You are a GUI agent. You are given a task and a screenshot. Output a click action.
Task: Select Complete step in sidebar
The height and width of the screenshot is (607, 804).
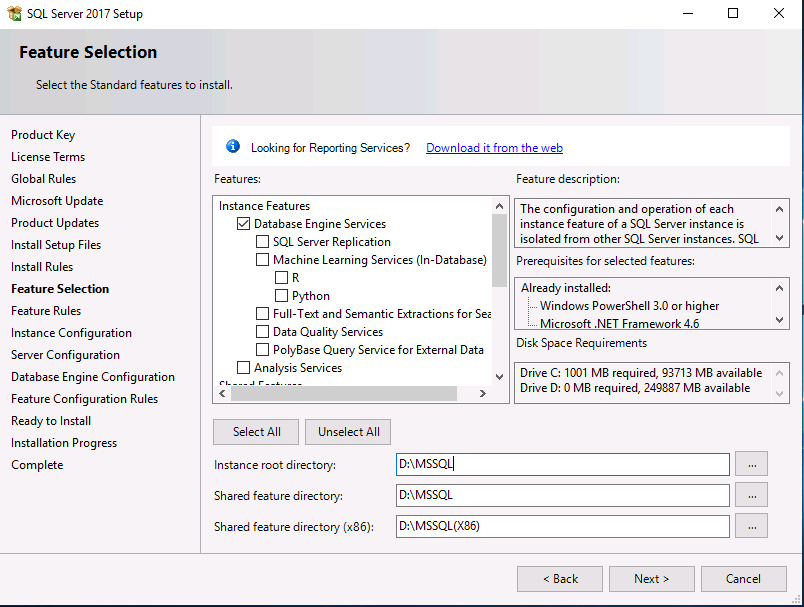pyautogui.click(x=37, y=466)
